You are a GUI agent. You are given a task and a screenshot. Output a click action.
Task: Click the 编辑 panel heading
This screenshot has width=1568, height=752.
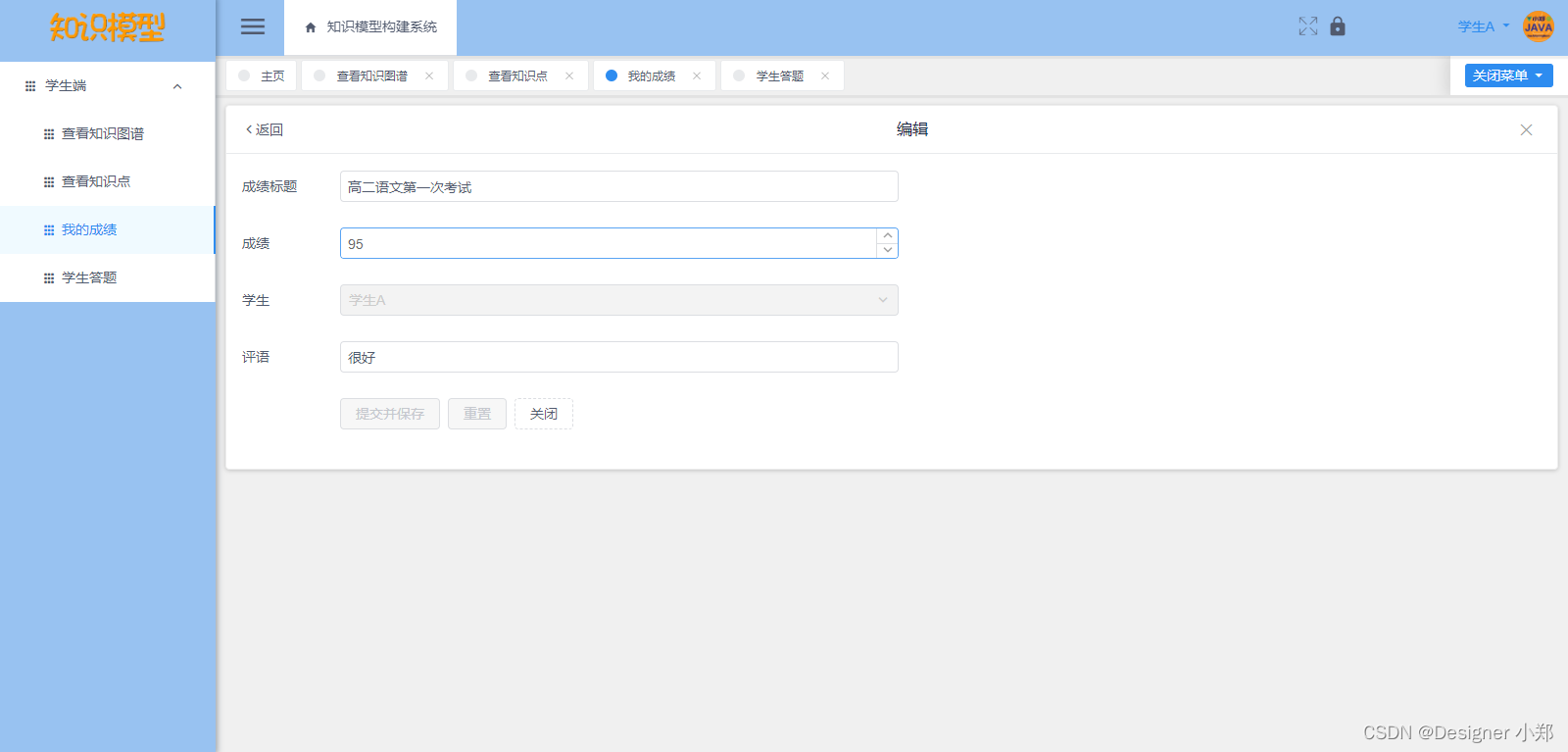tap(912, 129)
